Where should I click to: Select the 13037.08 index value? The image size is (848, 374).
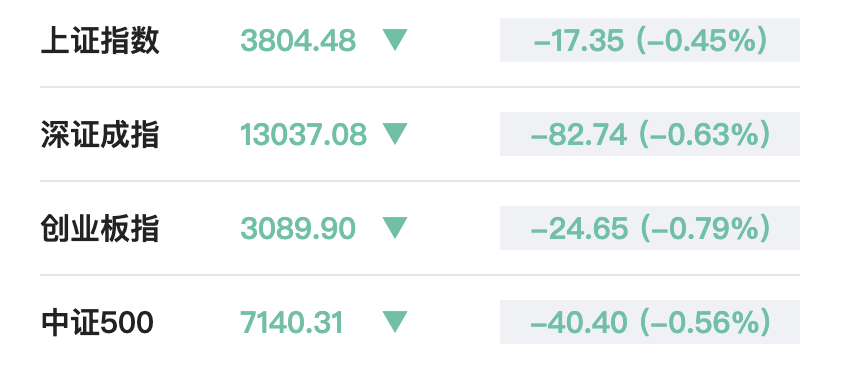click(x=303, y=135)
